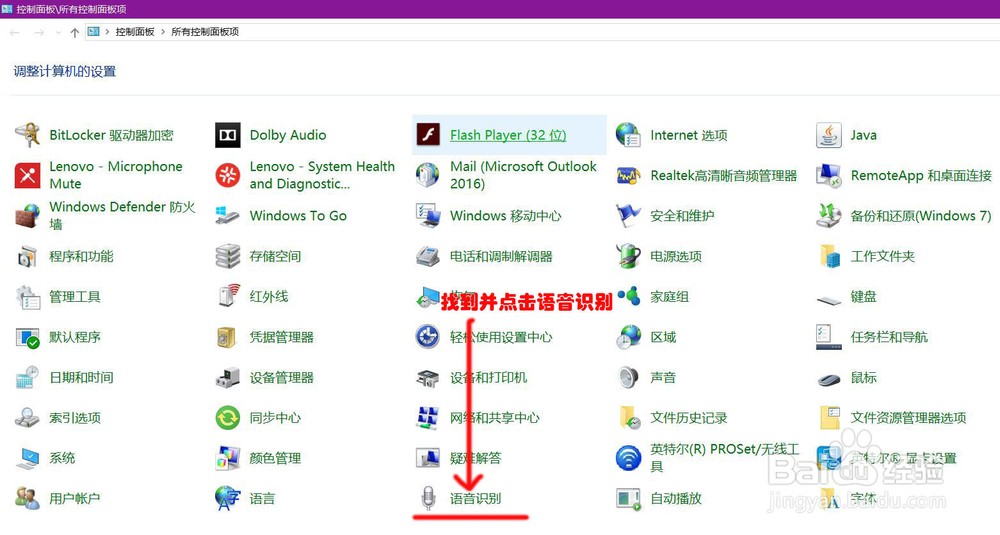Viewport: 1000px width, 535px height.
Task: Open the 家庭组 link
Action: pos(669,297)
